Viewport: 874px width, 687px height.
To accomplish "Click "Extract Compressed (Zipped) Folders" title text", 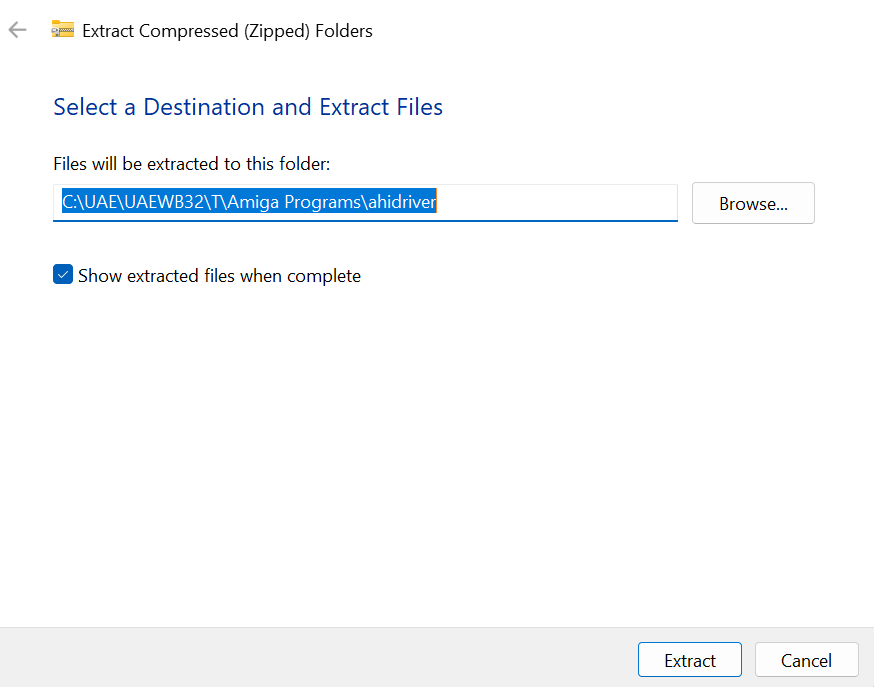I will (227, 31).
